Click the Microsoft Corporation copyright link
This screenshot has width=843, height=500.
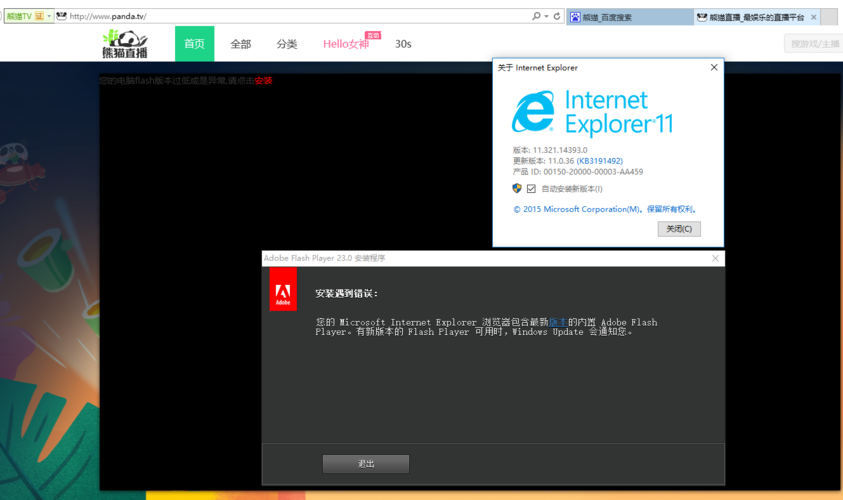tap(605, 209)
